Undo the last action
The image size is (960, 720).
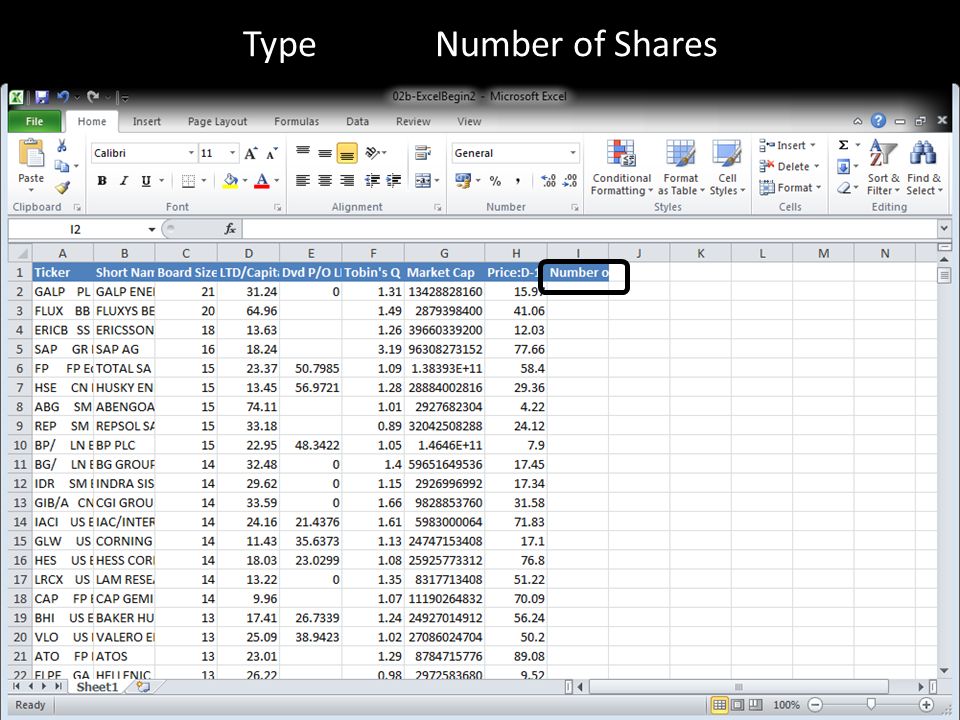(x=62, y=97)
